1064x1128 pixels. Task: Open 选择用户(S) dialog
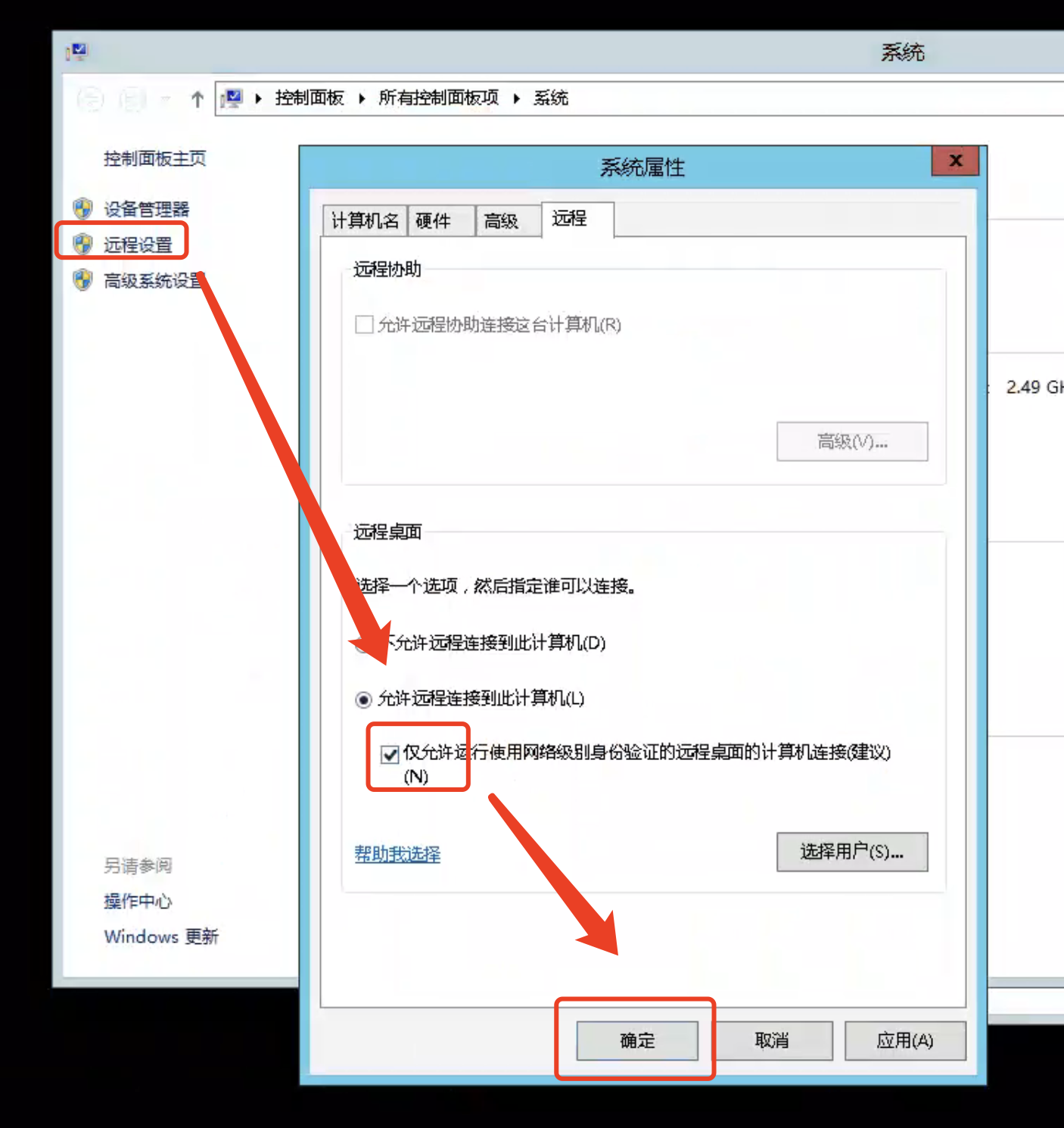pyautogui.click(x=852, y=852)
